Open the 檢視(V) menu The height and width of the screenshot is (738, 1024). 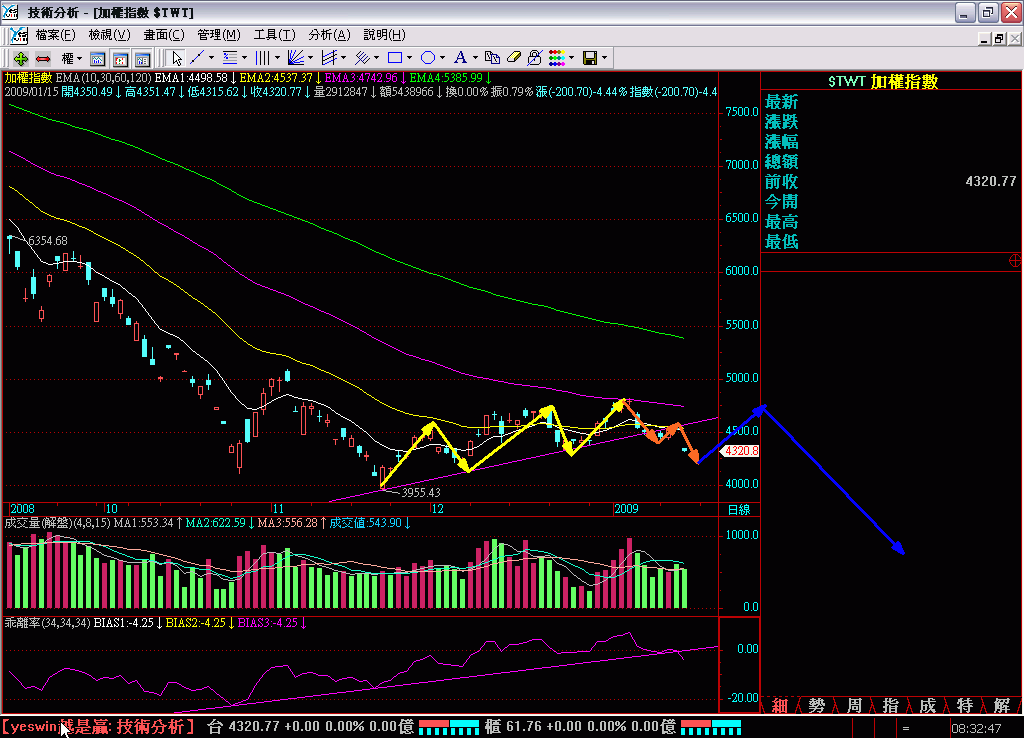click(x=110, y=35)
